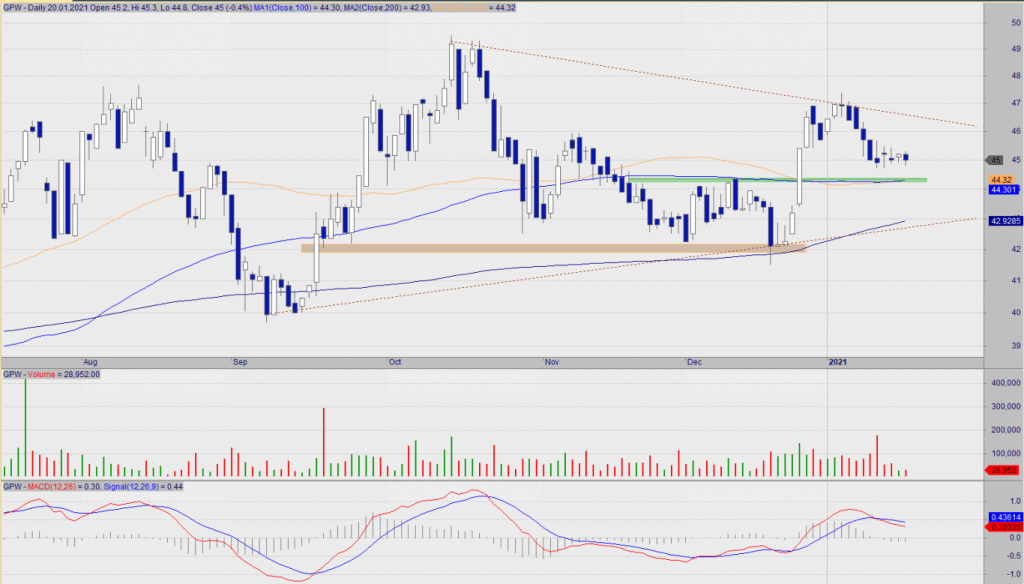Click the tall red volume bar in September
Image resolution: width=1024 pixels, height=584 pixels.
[324, 442]
